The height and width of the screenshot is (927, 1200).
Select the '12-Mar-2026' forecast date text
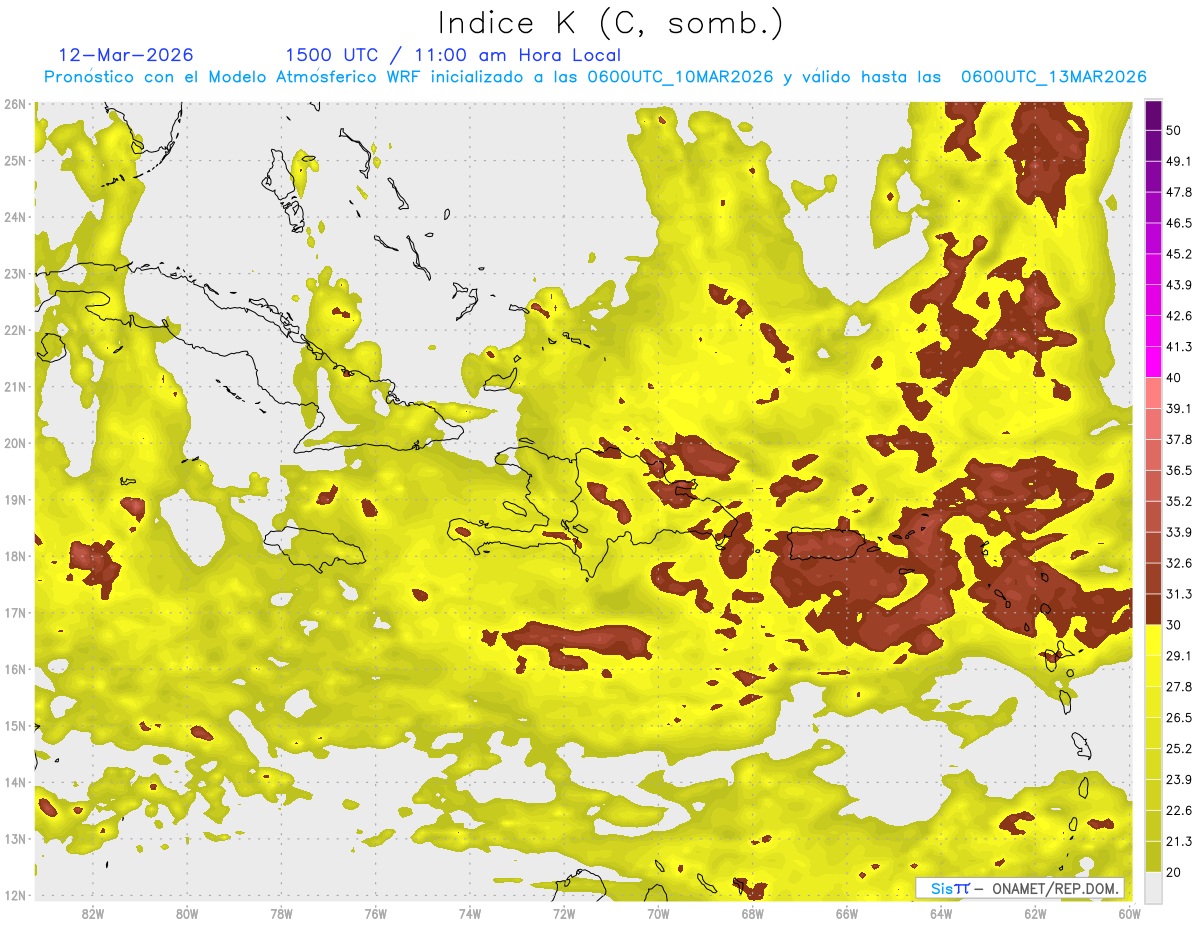126,55
